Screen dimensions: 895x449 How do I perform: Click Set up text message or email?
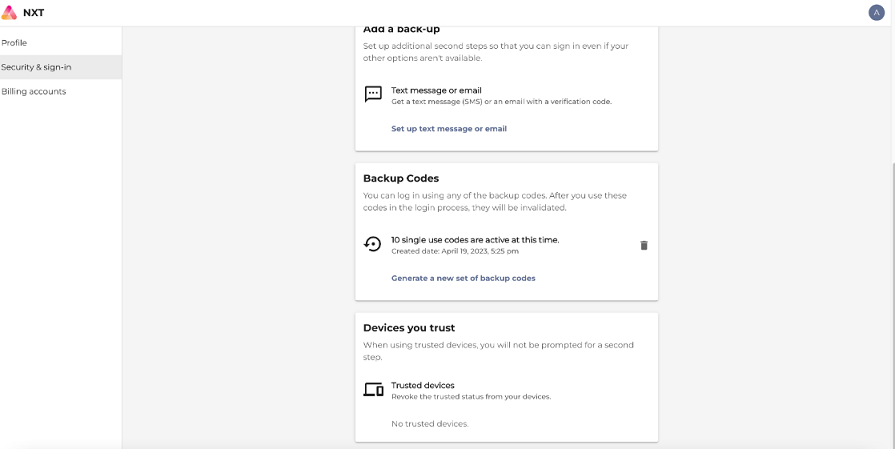point(449,129)
